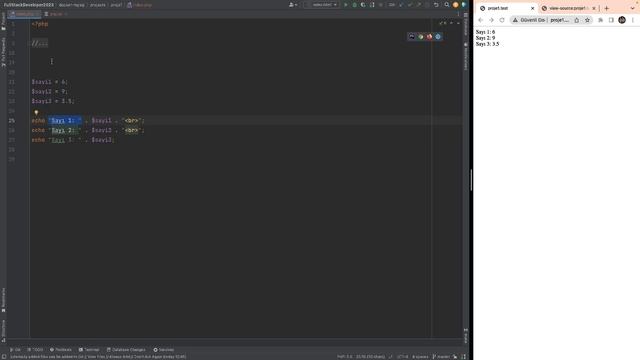Open the Project tool window from the left stripe

tap(3, 21)
